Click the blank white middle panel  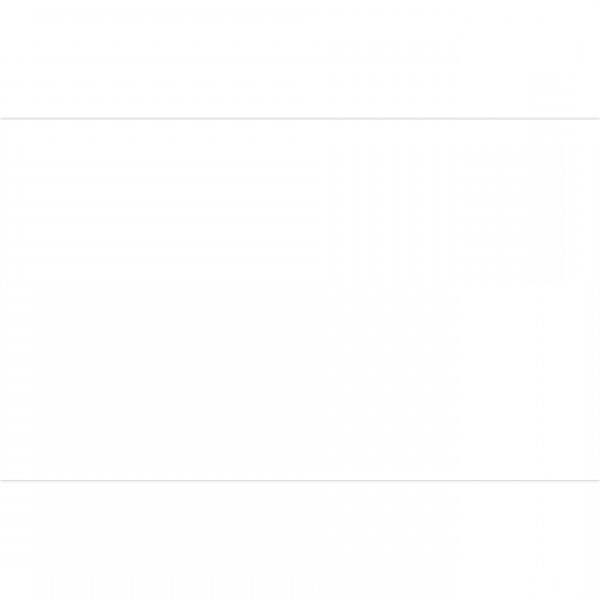(x=300, y=300)
